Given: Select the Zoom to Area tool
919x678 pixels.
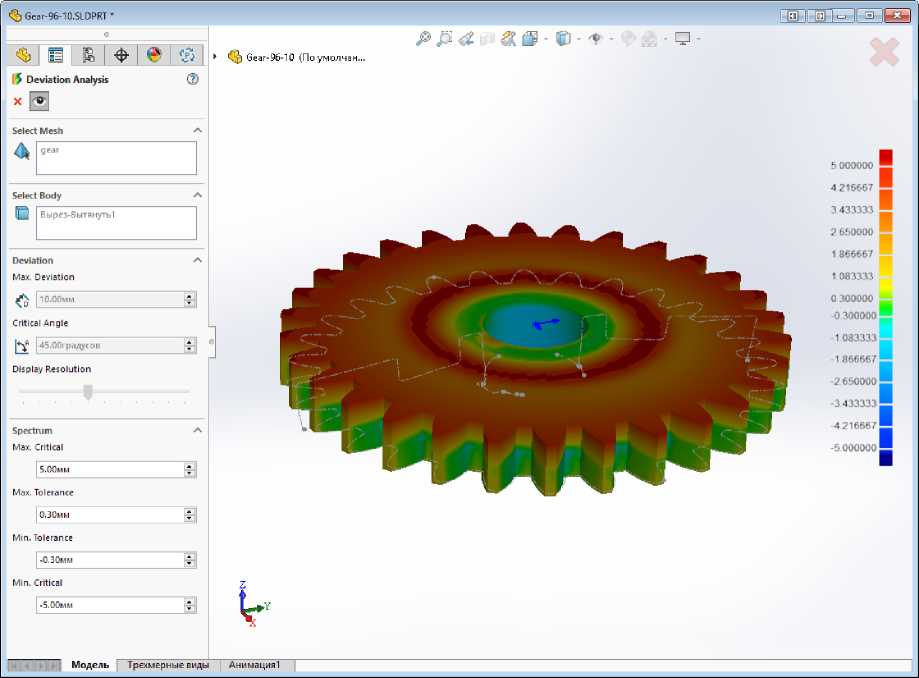Looking at the screenshot, I should pyautogui.click(x=445, y=39).
